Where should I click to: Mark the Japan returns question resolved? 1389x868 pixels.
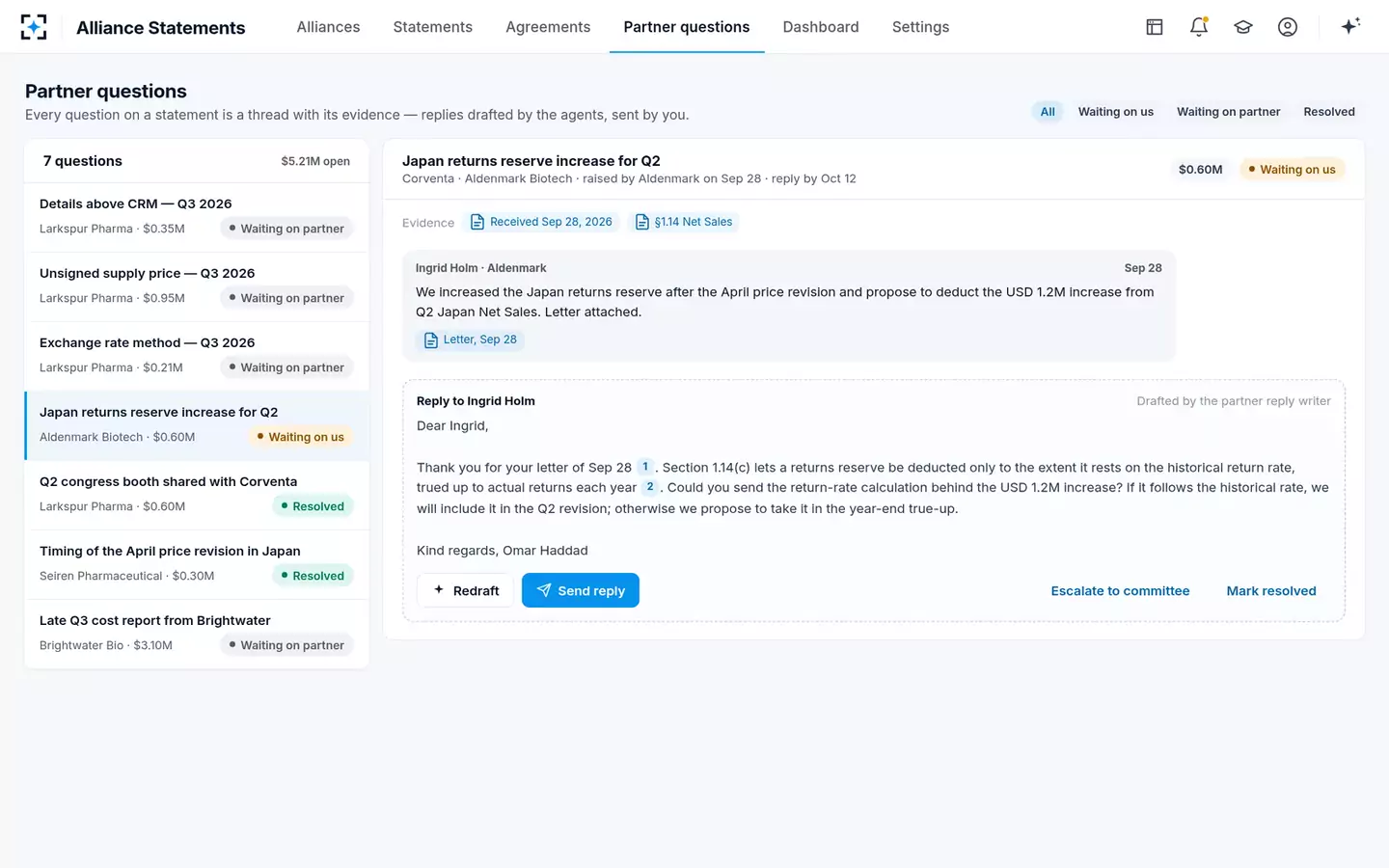coord(1271,591)
